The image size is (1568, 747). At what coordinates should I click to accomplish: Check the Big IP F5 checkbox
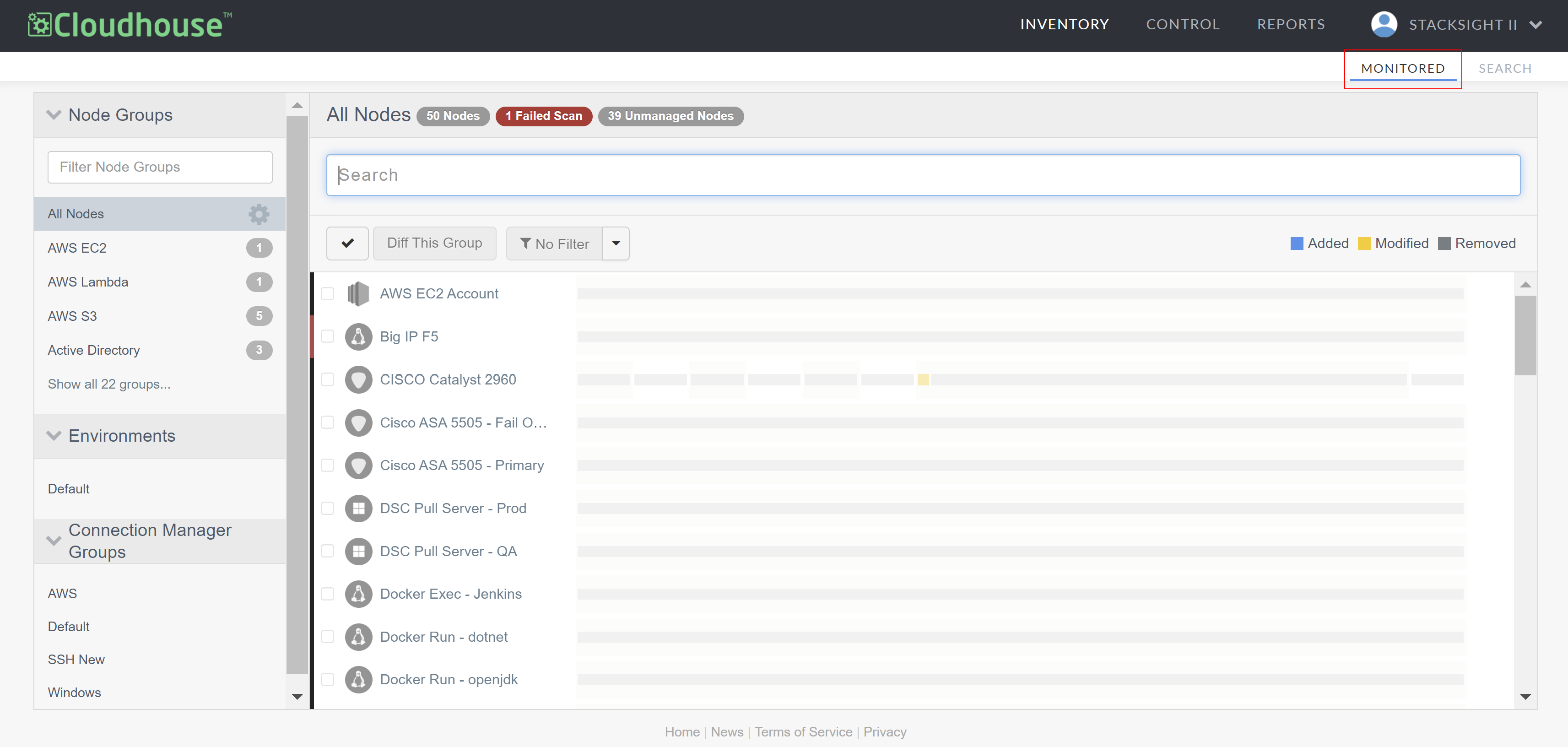tap(328, 337)
